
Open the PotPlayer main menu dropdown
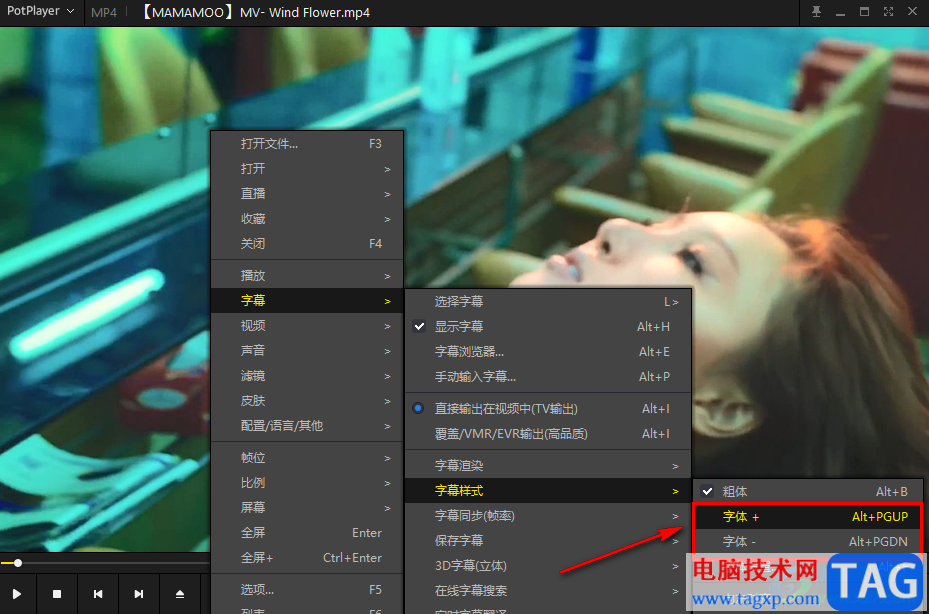tap(40, 11)
